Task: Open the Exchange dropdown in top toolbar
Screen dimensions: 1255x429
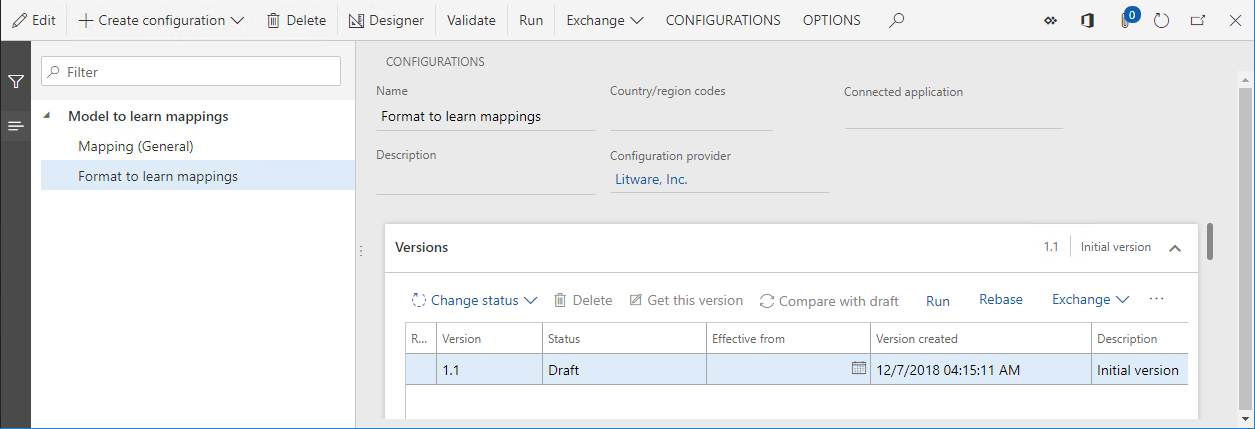Action: tap(605, 20)
